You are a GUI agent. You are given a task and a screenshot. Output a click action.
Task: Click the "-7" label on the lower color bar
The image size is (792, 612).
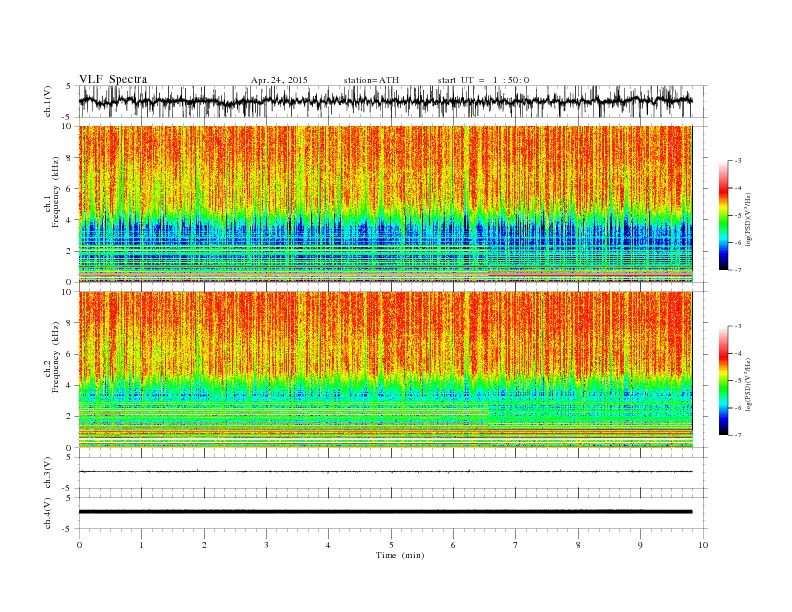tap(738, 435)
